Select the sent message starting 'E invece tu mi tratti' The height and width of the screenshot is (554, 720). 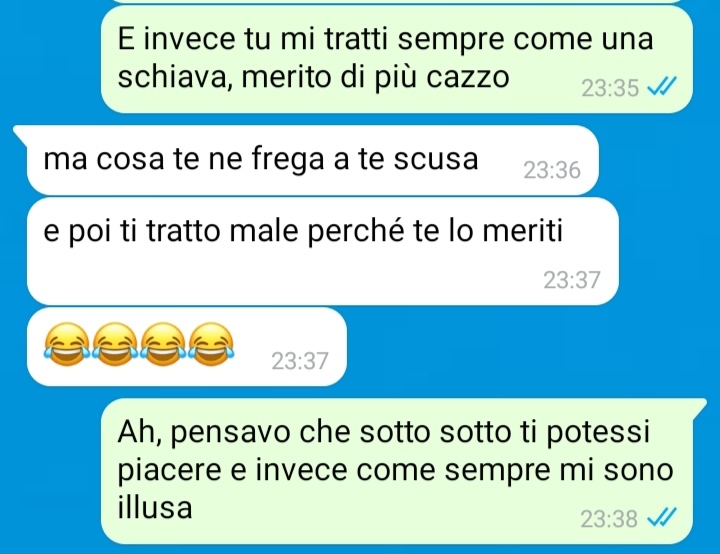(x=397, y=59)
